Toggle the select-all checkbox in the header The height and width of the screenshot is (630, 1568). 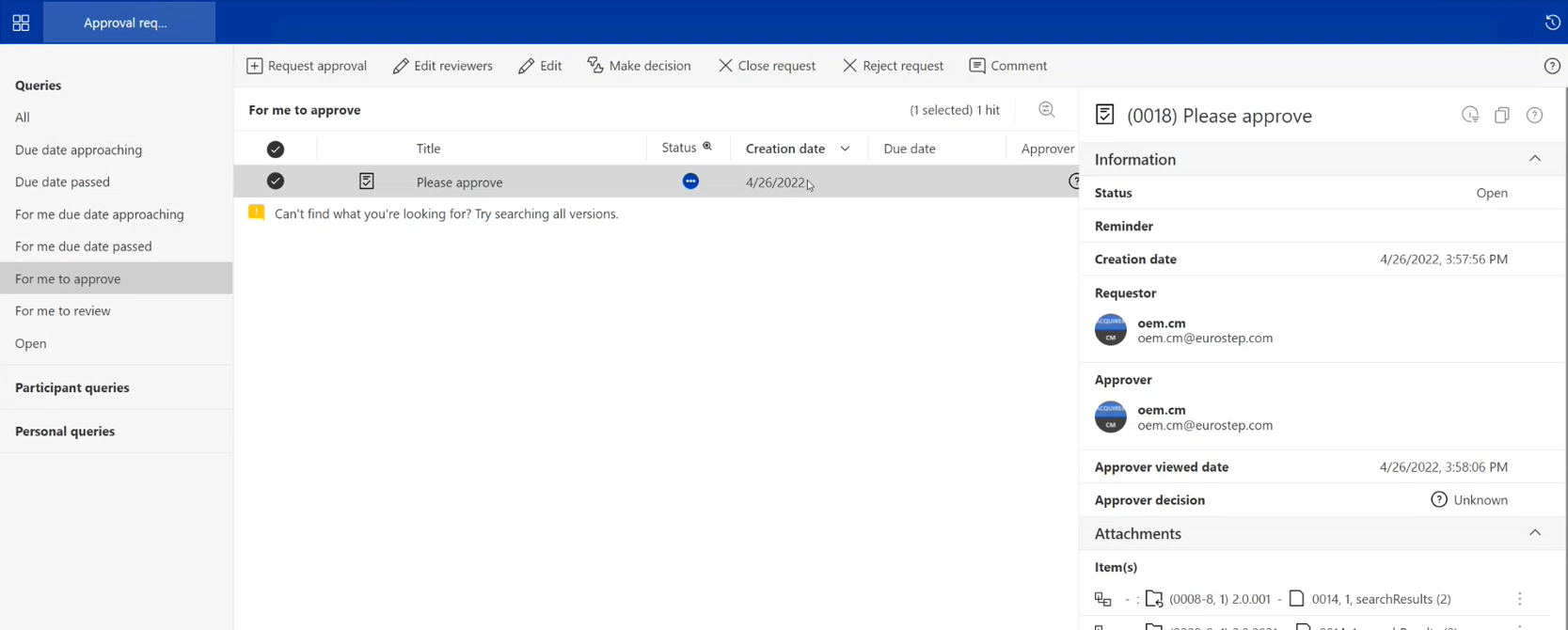(276, 149)
